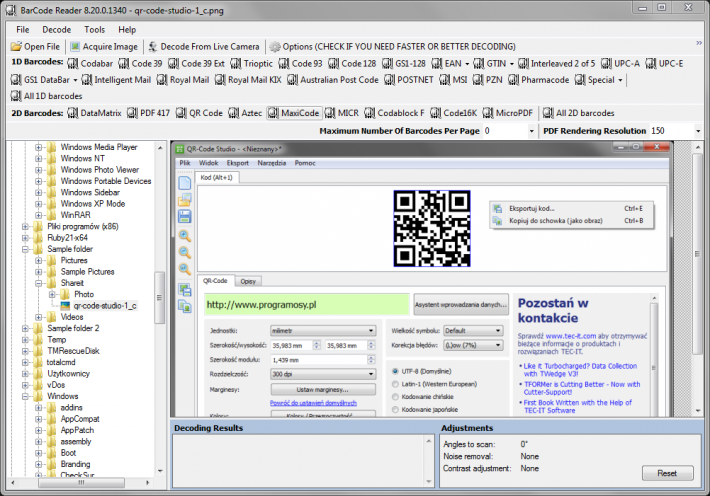The width and height of the screenshot is (710, 496).
Task: Open the Tools menu
Action: [x=94, y=29]
